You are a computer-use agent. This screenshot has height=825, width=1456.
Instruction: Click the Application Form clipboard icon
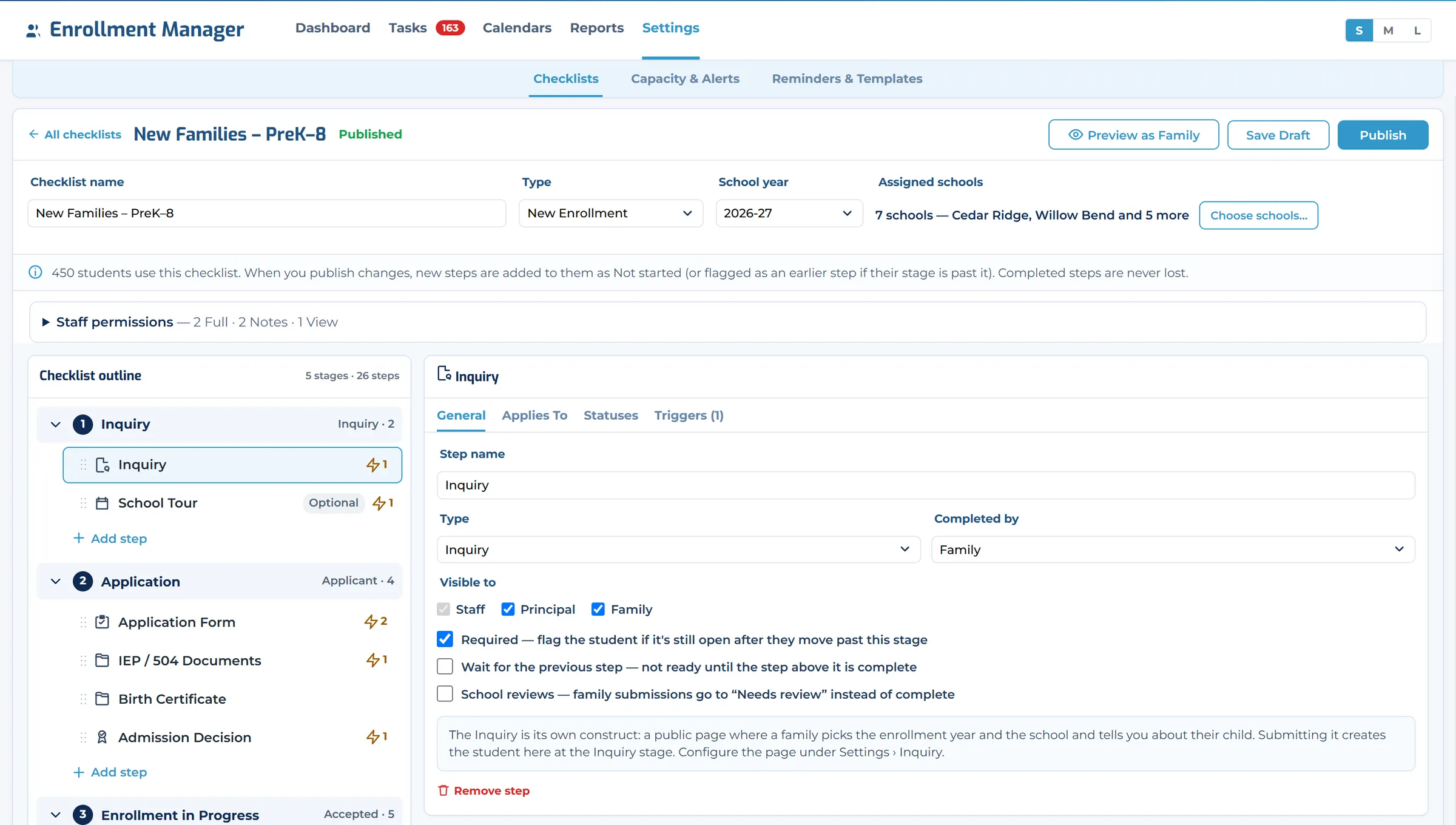coord(103,622)
